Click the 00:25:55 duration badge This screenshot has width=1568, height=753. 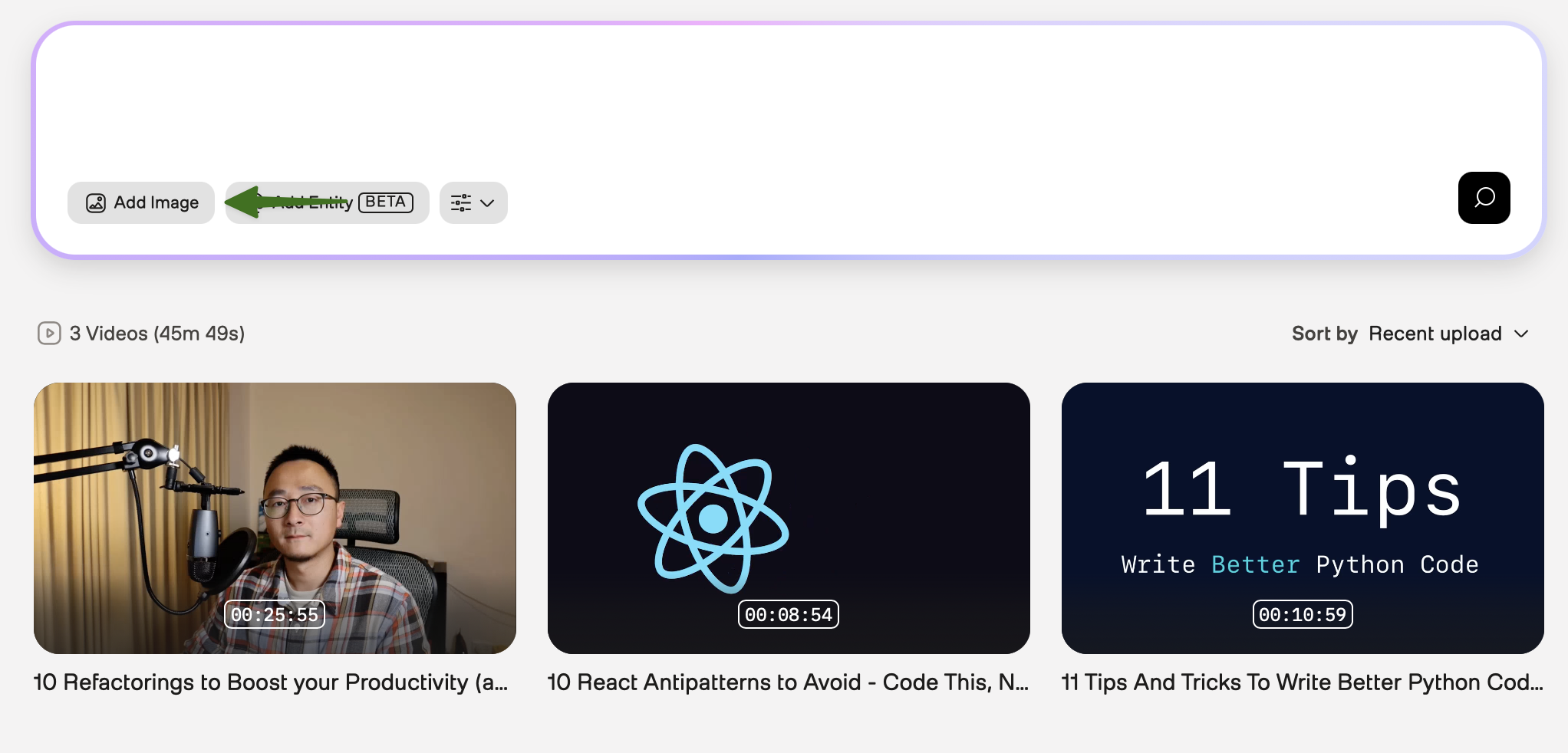pos(275,614)
